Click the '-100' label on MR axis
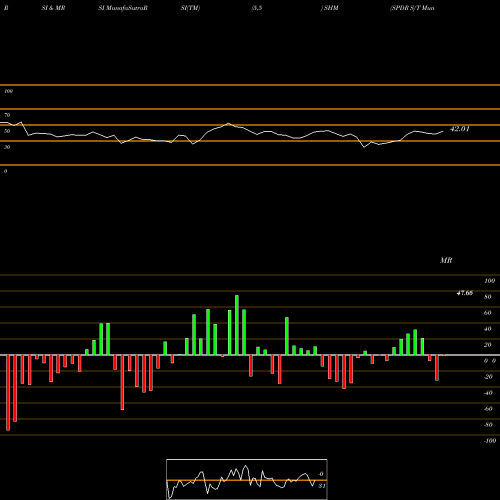 pos(490,441)
